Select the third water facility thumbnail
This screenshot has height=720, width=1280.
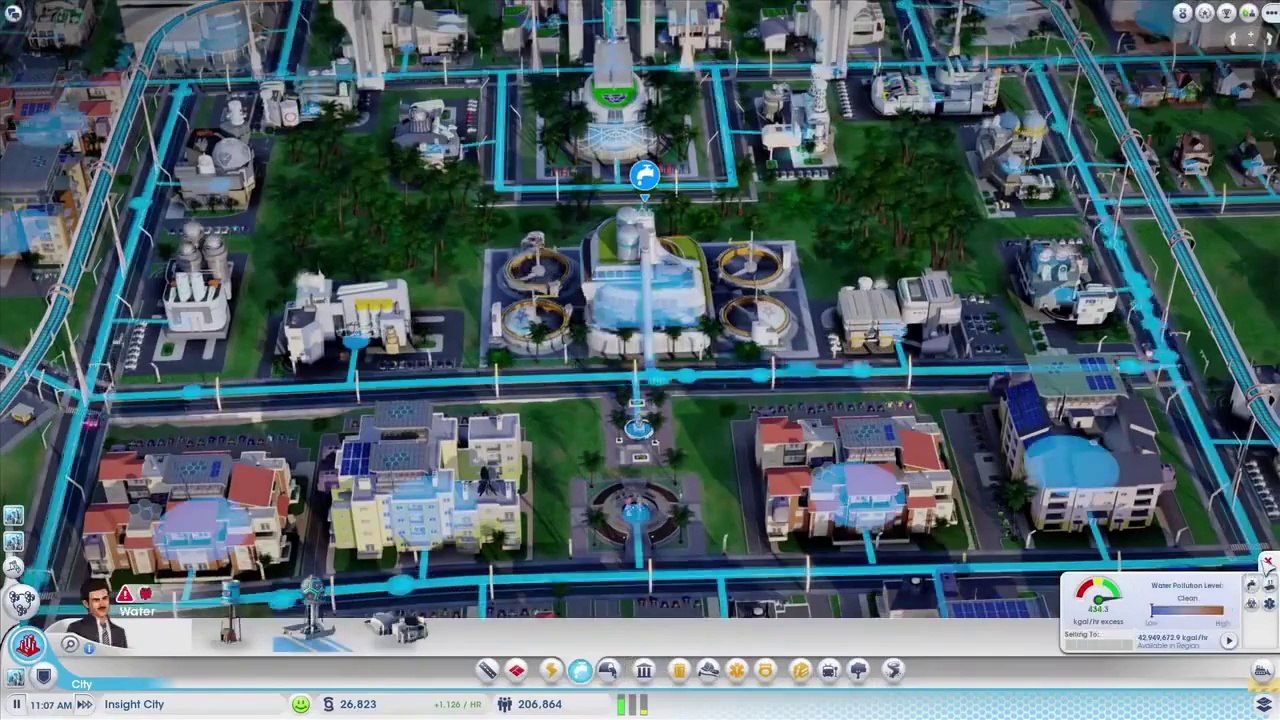point(398,627)
